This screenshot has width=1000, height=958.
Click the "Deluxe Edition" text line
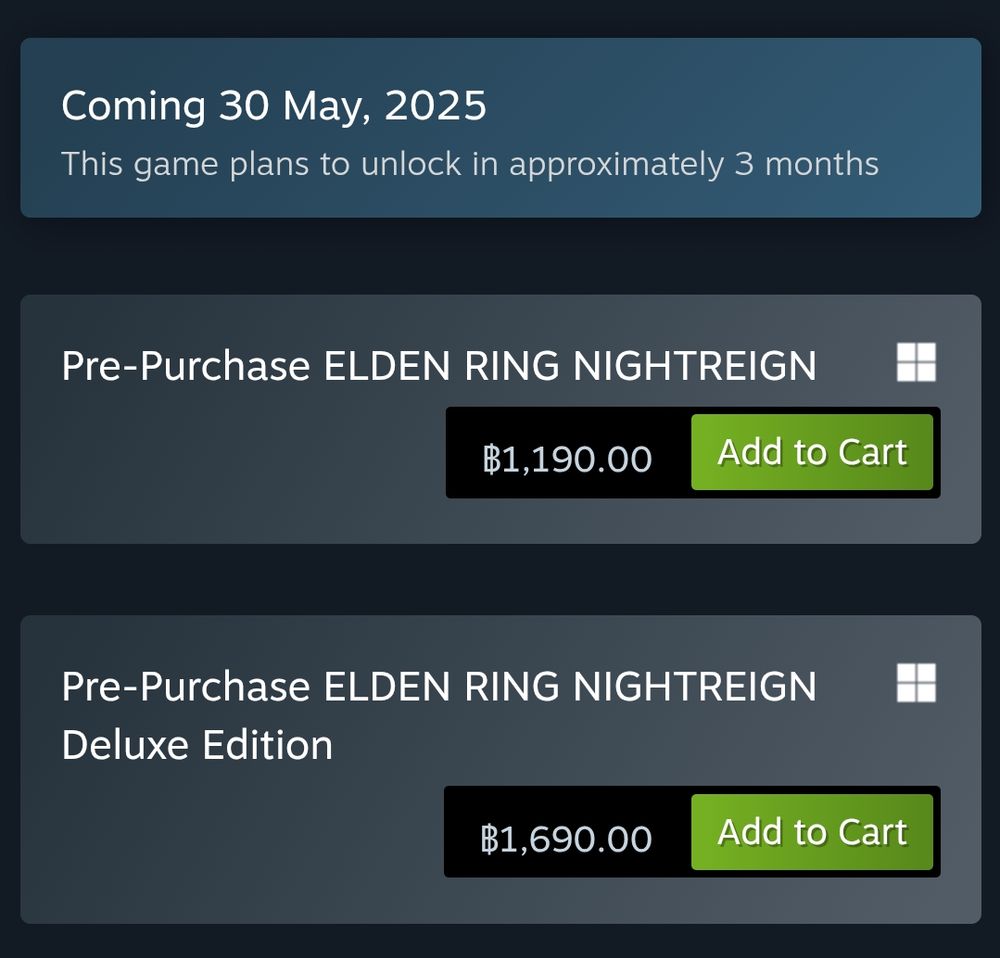coord(197,745)
